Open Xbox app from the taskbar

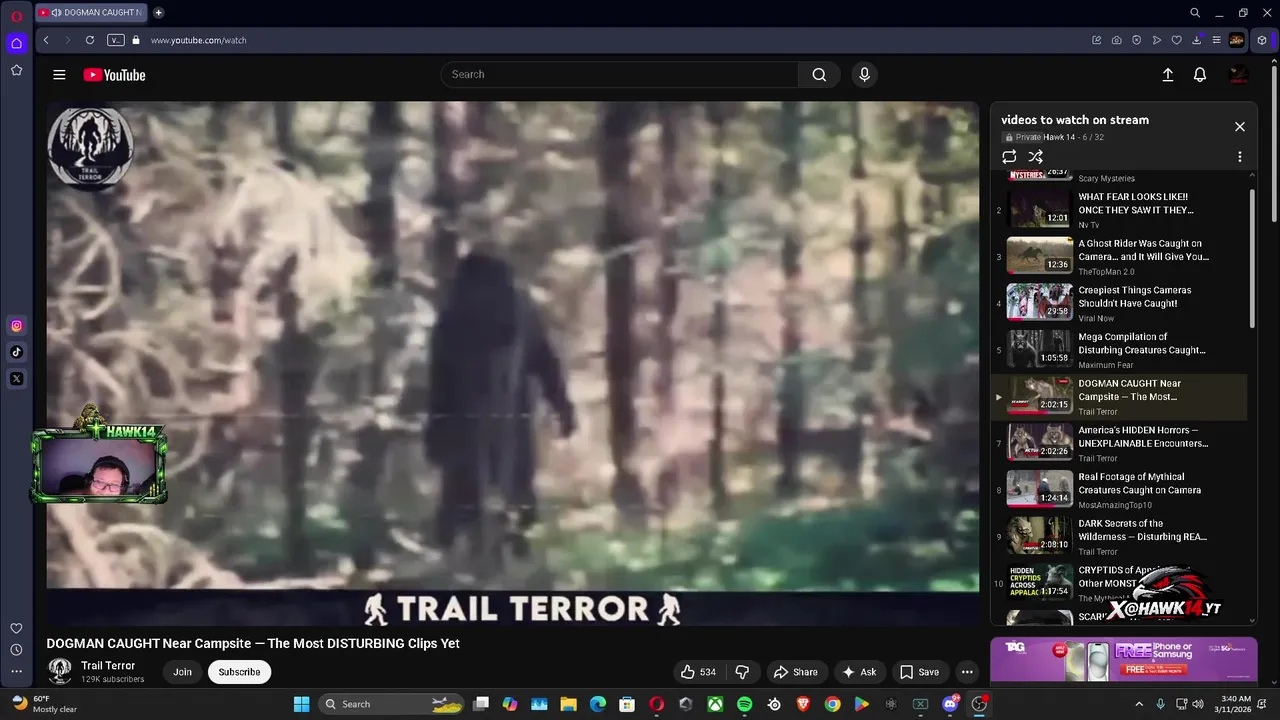pos(715,704)
